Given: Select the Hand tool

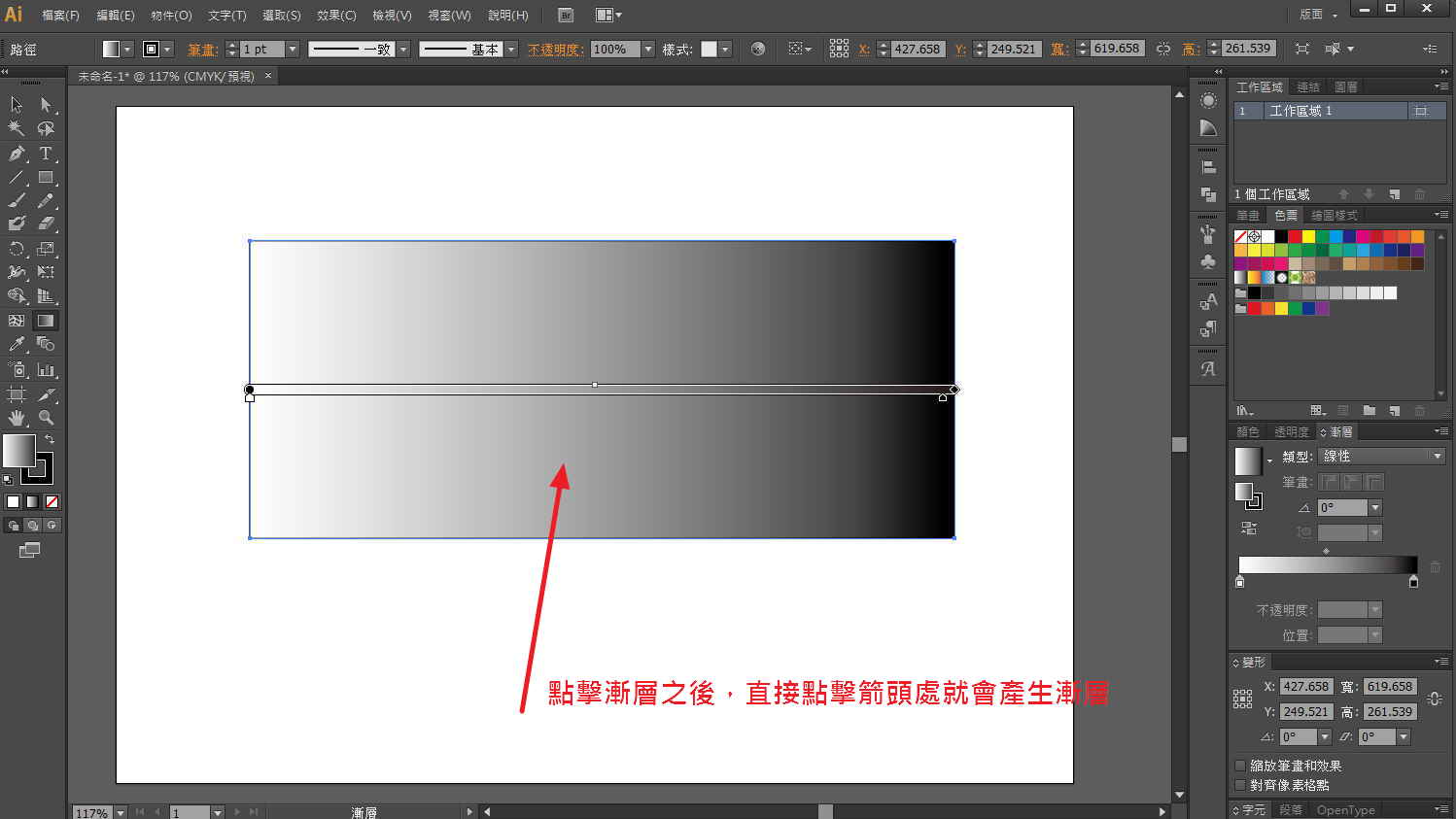Looking at the screenshot, I should (17, 418).
